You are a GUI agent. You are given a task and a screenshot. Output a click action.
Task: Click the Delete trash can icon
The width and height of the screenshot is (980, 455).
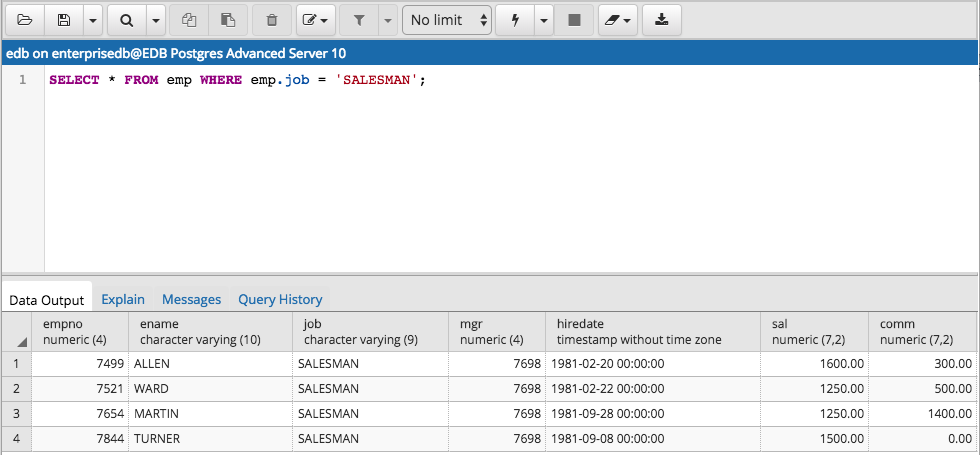[x=272, y=20]
